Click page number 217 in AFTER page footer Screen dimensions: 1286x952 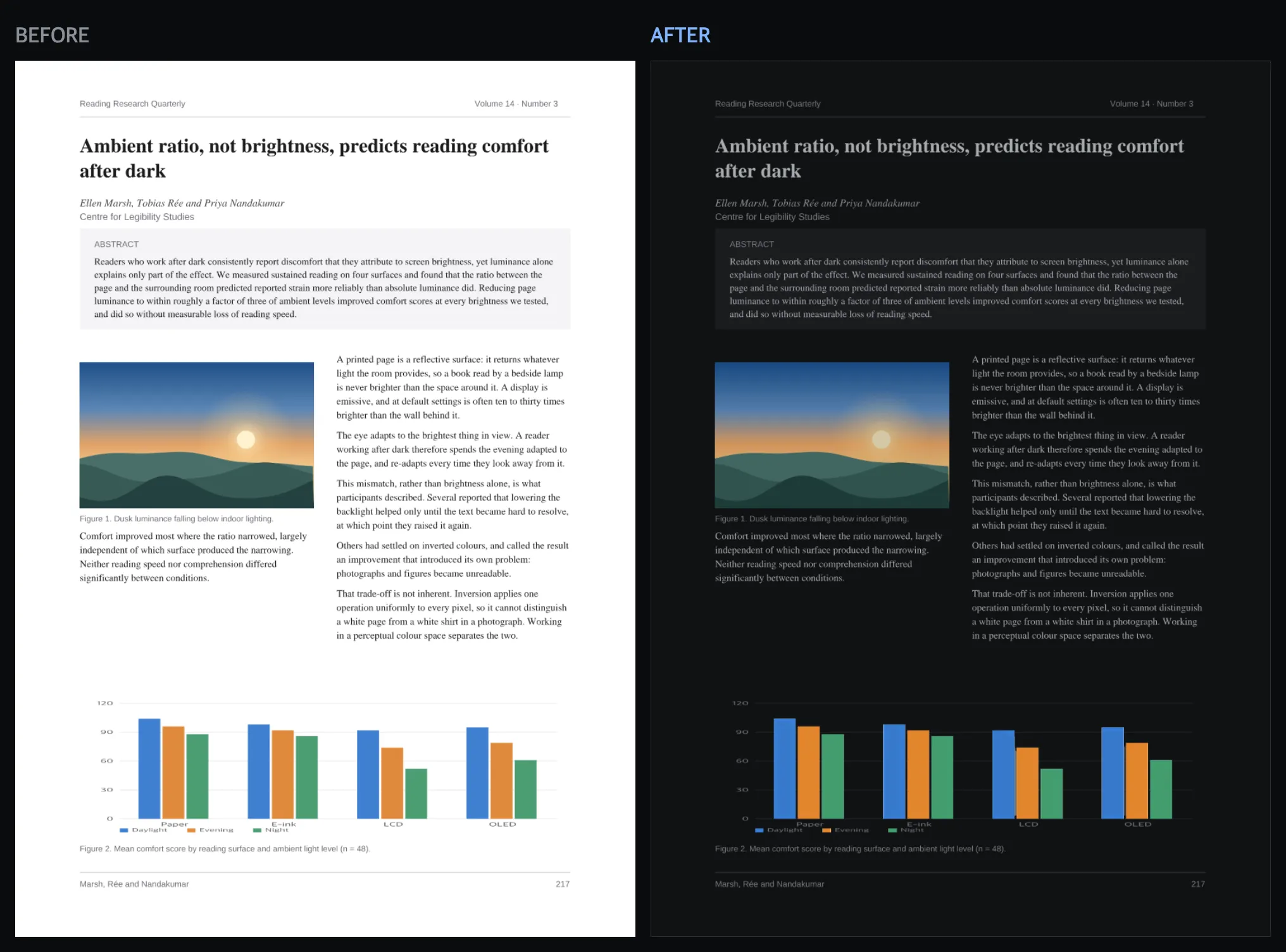pos(1198,884)
